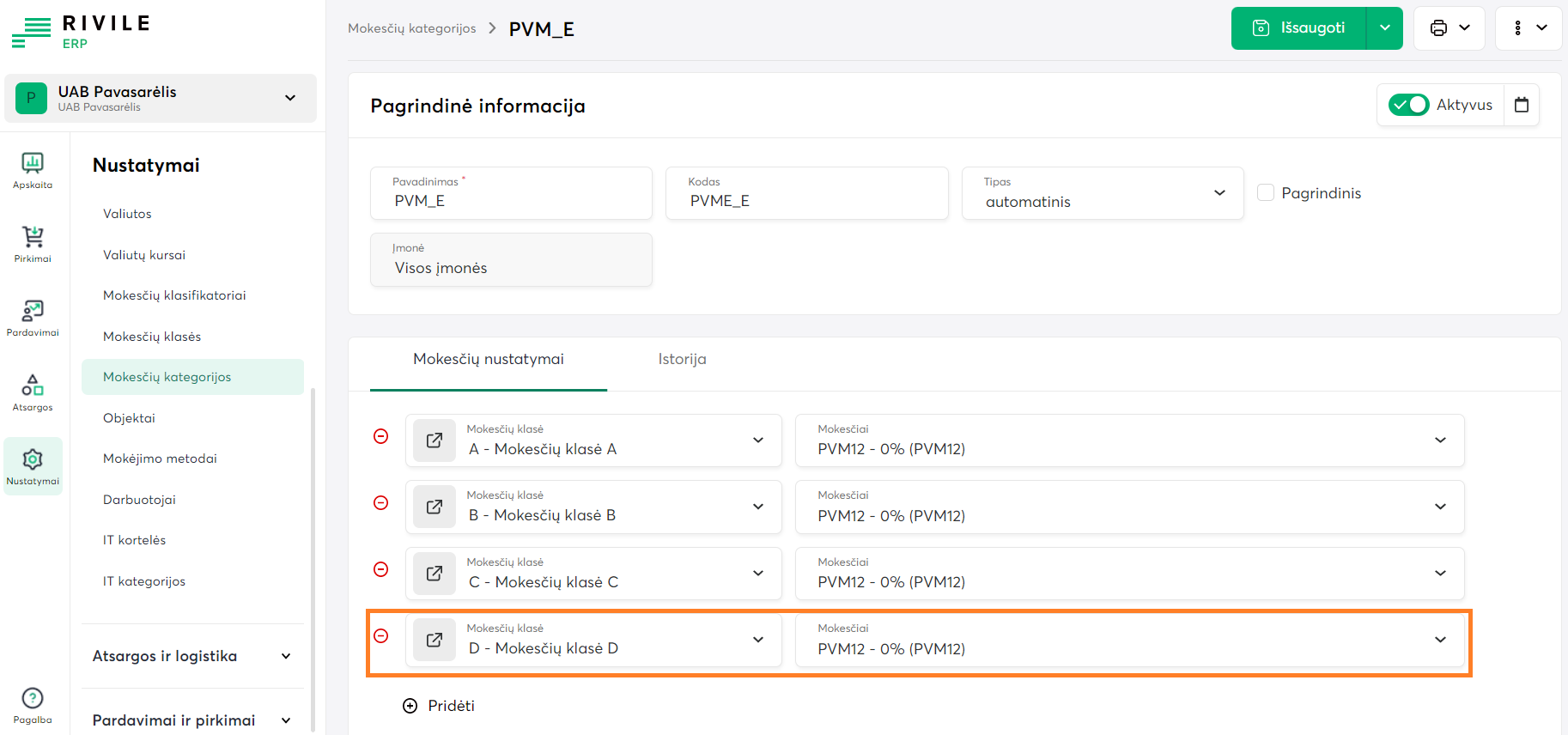Select Mokesčių klasės in settings menu
1568x735 pixels.
(x=152, y=337)
